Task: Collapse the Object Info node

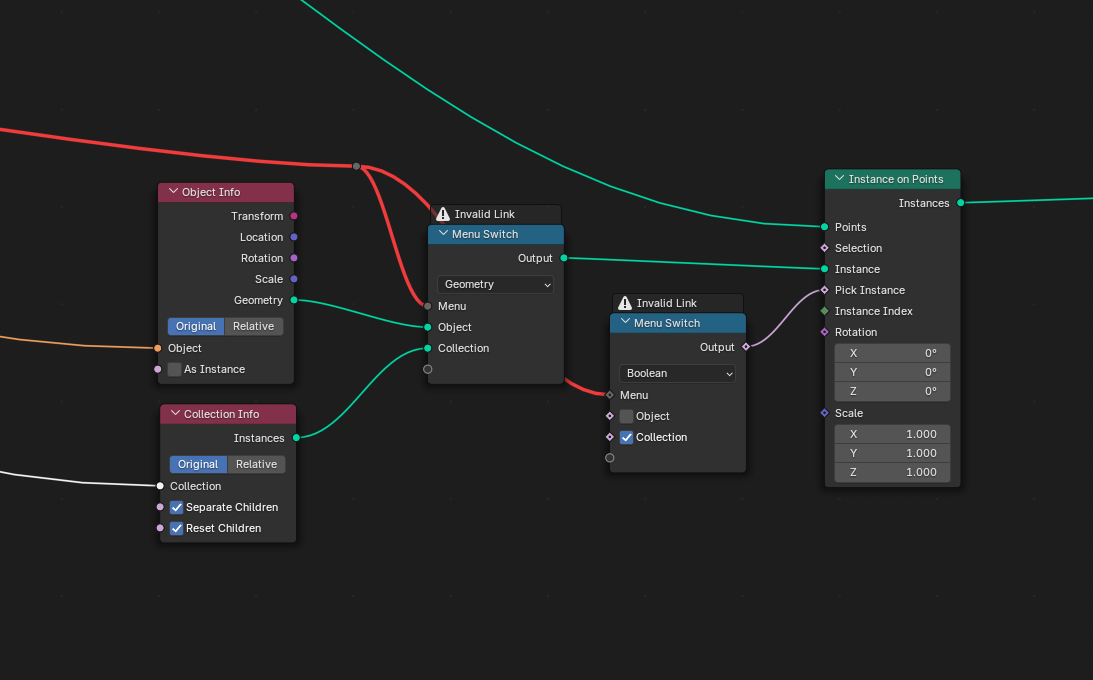Action: tap(173, 192)
